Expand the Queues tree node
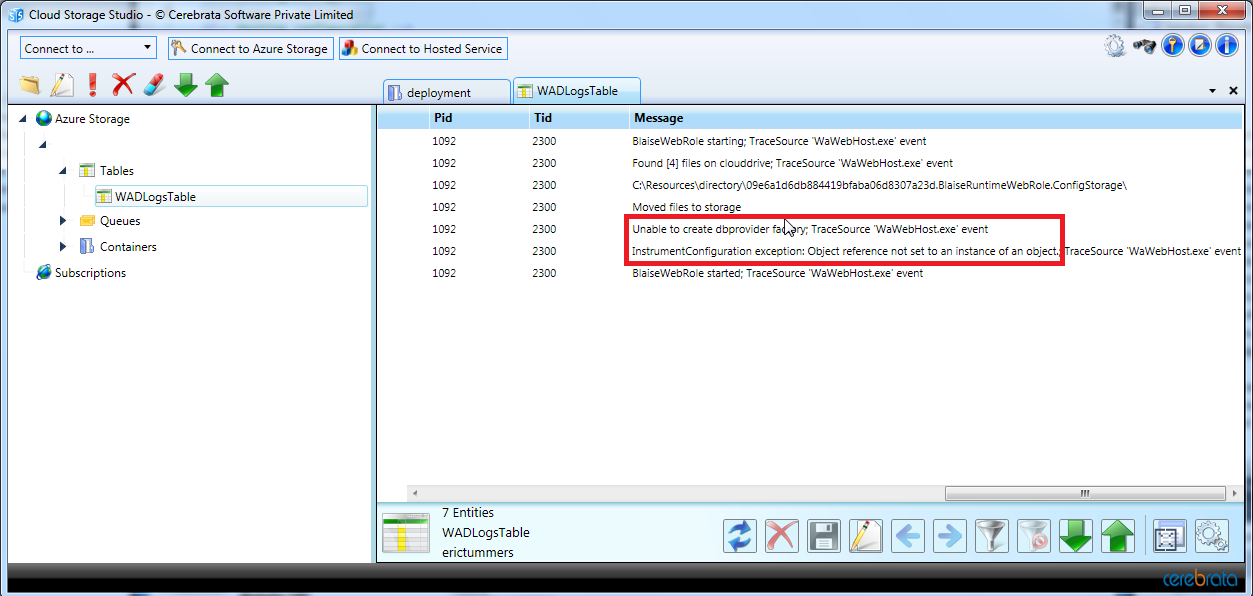Image resolution: width=1253 pixels, height=596 pixels. (63, 221)
